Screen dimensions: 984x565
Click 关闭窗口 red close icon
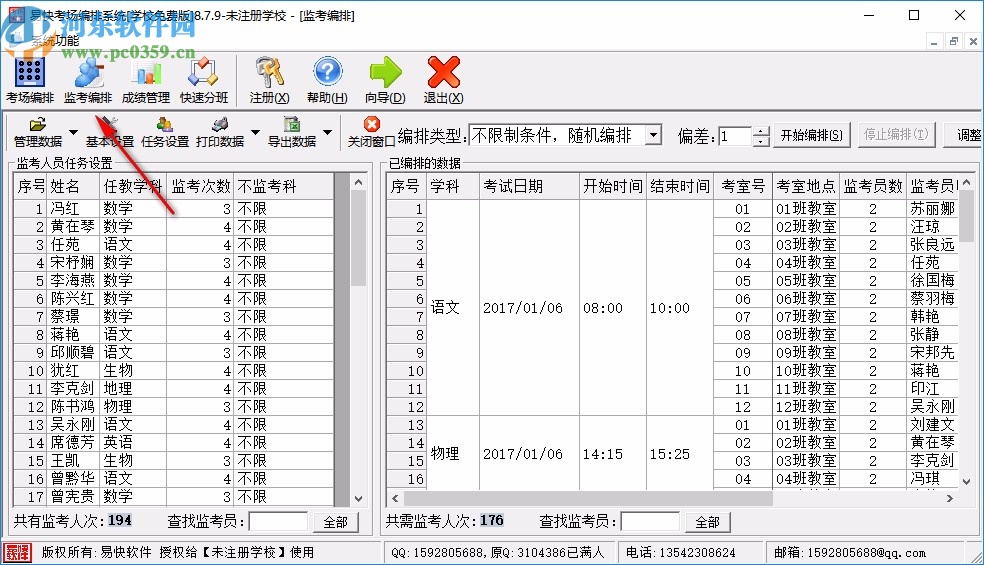pyautogui.click(x=372, y=124)
